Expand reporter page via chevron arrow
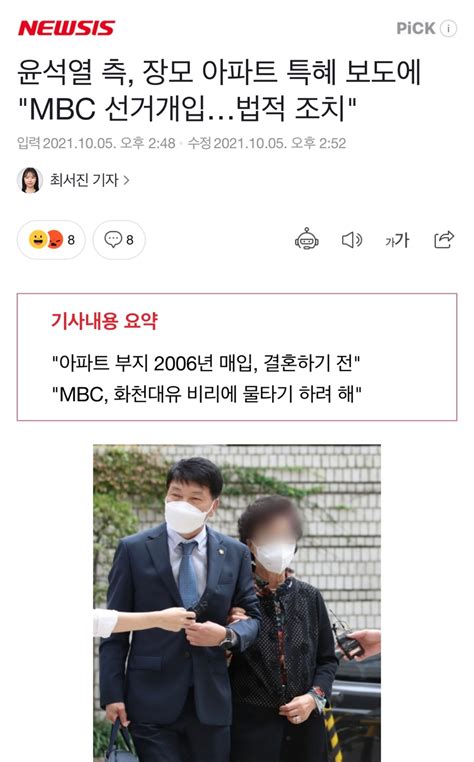The width and height of the screenshot is (474, 762). [x=126, y=180]
